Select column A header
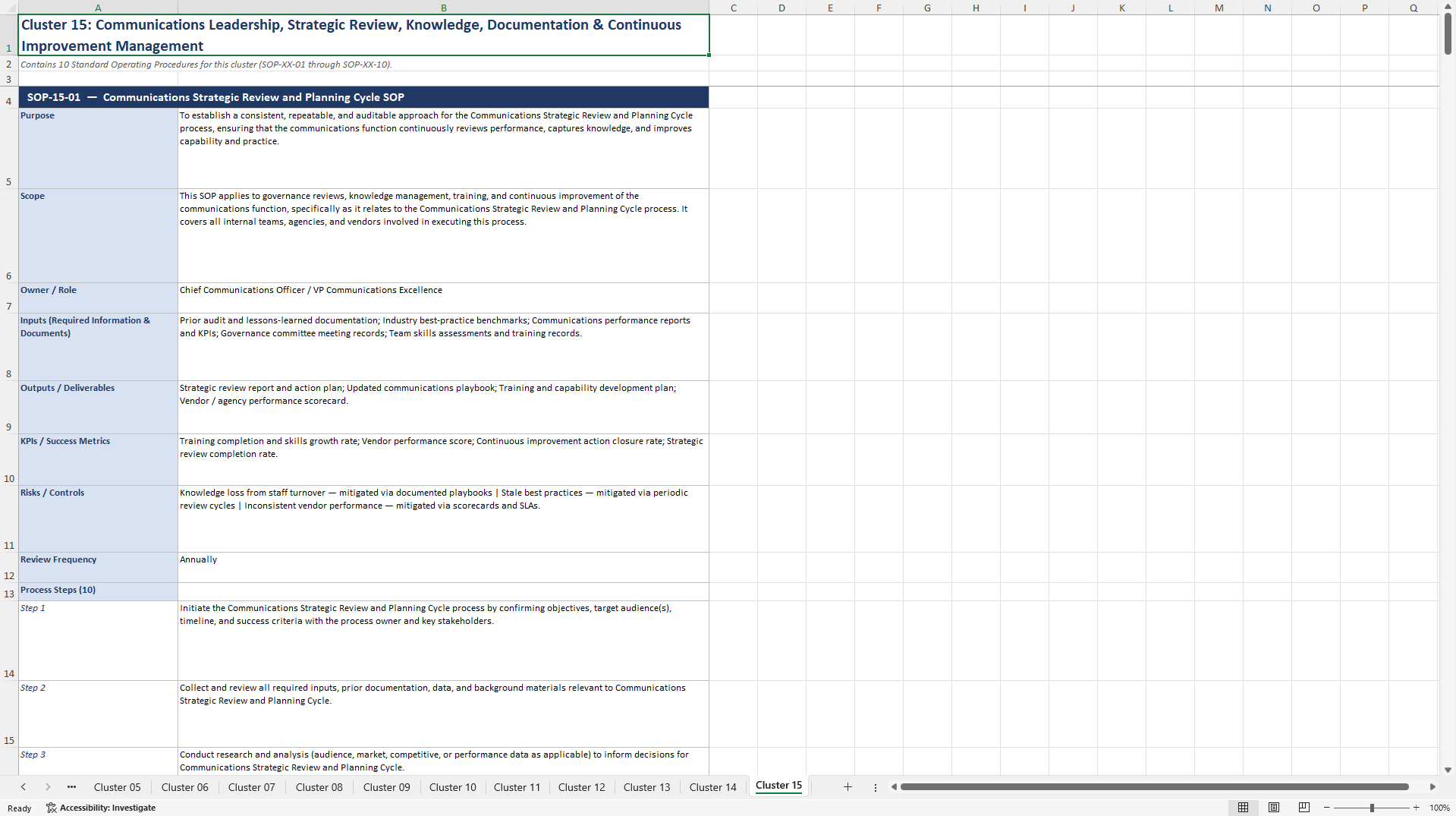1456x816 pixels. point(98,8)
